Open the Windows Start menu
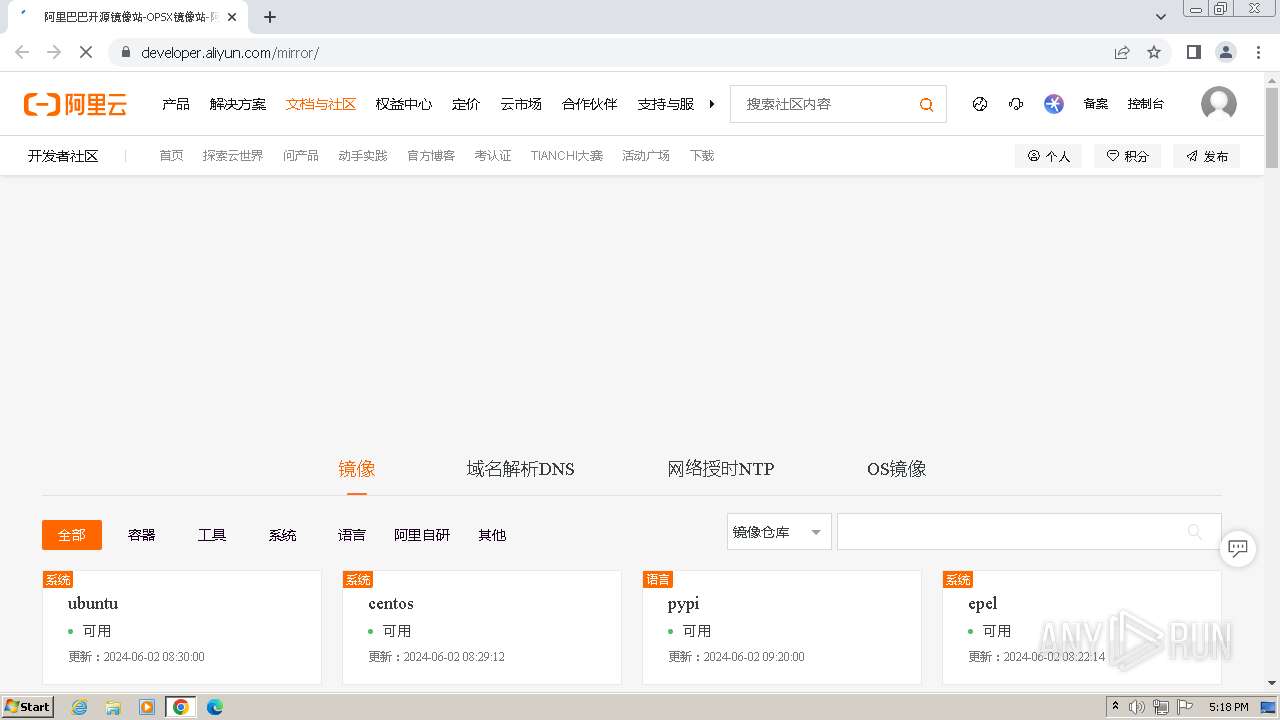Viewport: 1280px width, 720px height. [28, 707]
